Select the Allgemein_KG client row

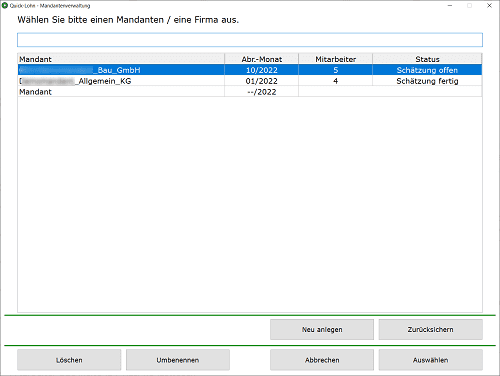[250, 81]
